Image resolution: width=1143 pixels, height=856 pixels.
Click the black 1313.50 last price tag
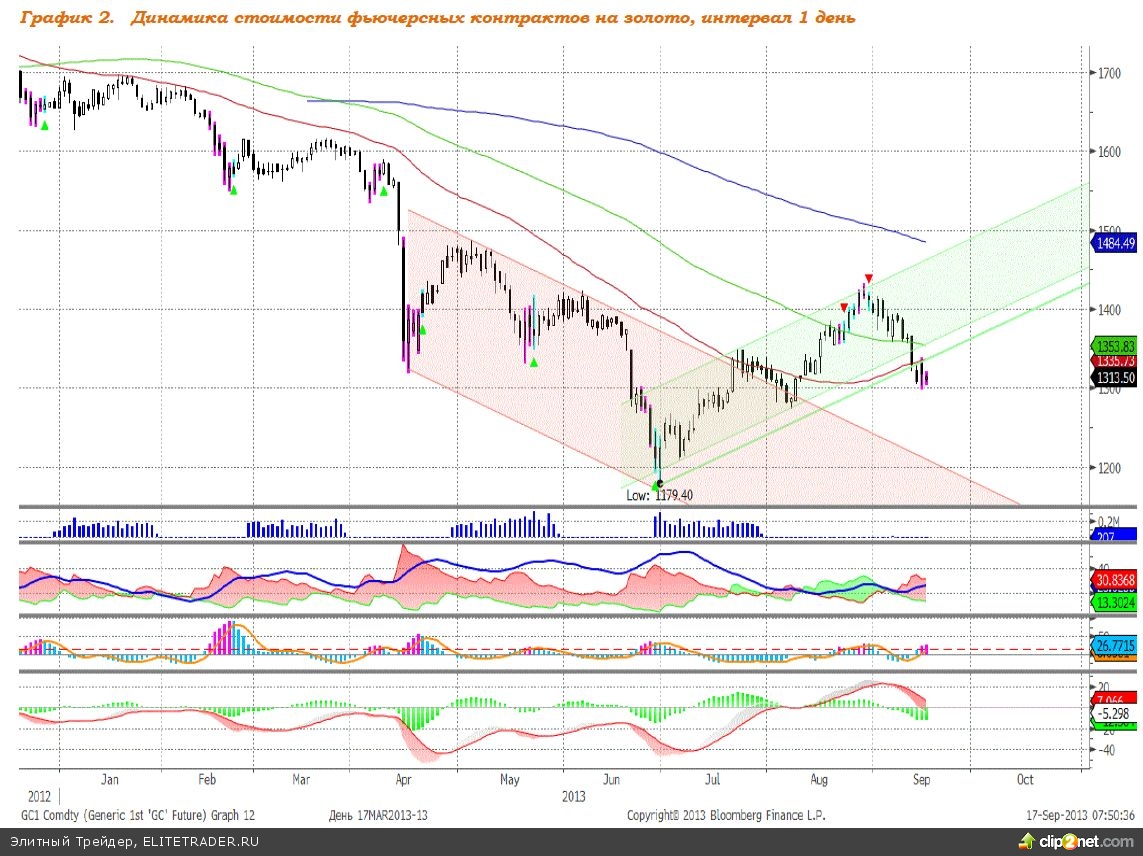[1114, 377]
